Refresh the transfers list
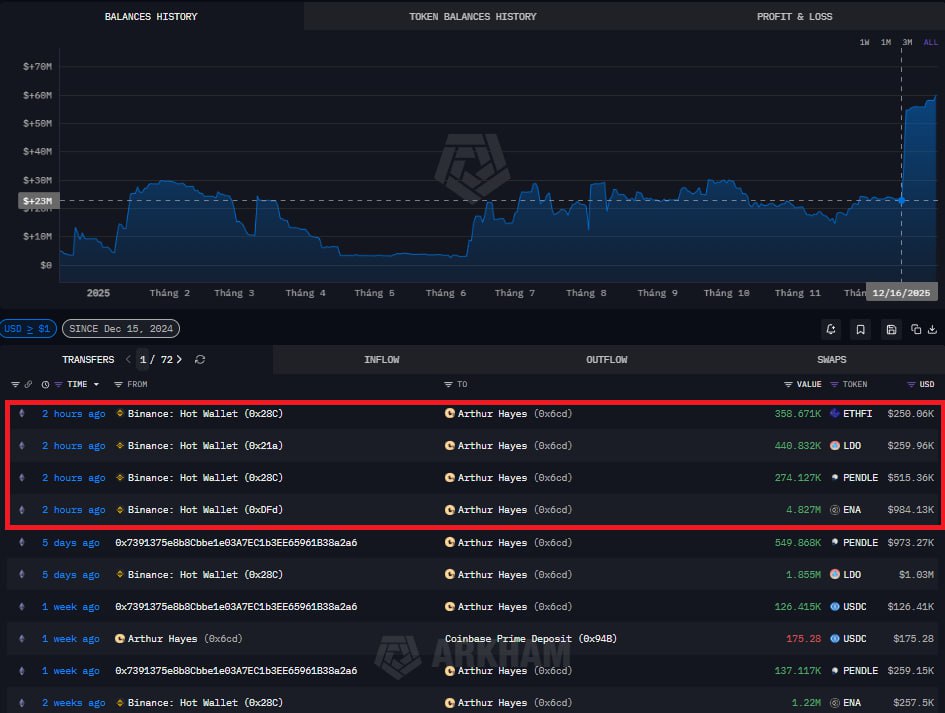This screenshot has width=945, height=713. pos(200,360)
